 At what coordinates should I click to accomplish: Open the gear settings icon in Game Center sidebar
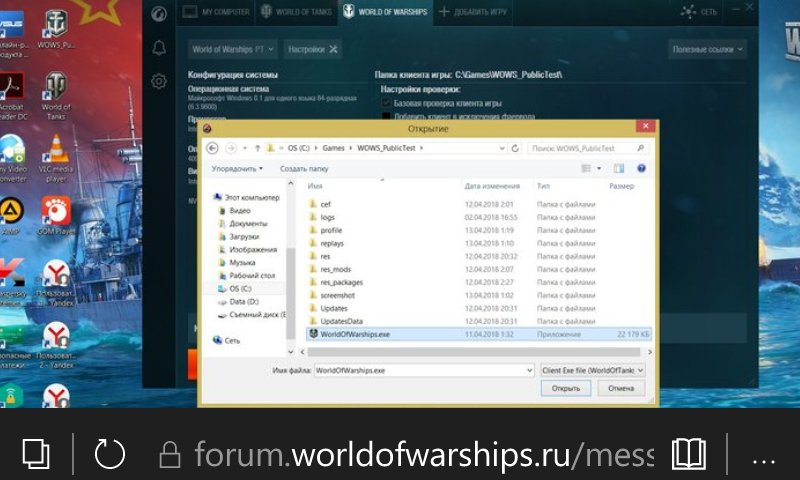coord(159,81)
